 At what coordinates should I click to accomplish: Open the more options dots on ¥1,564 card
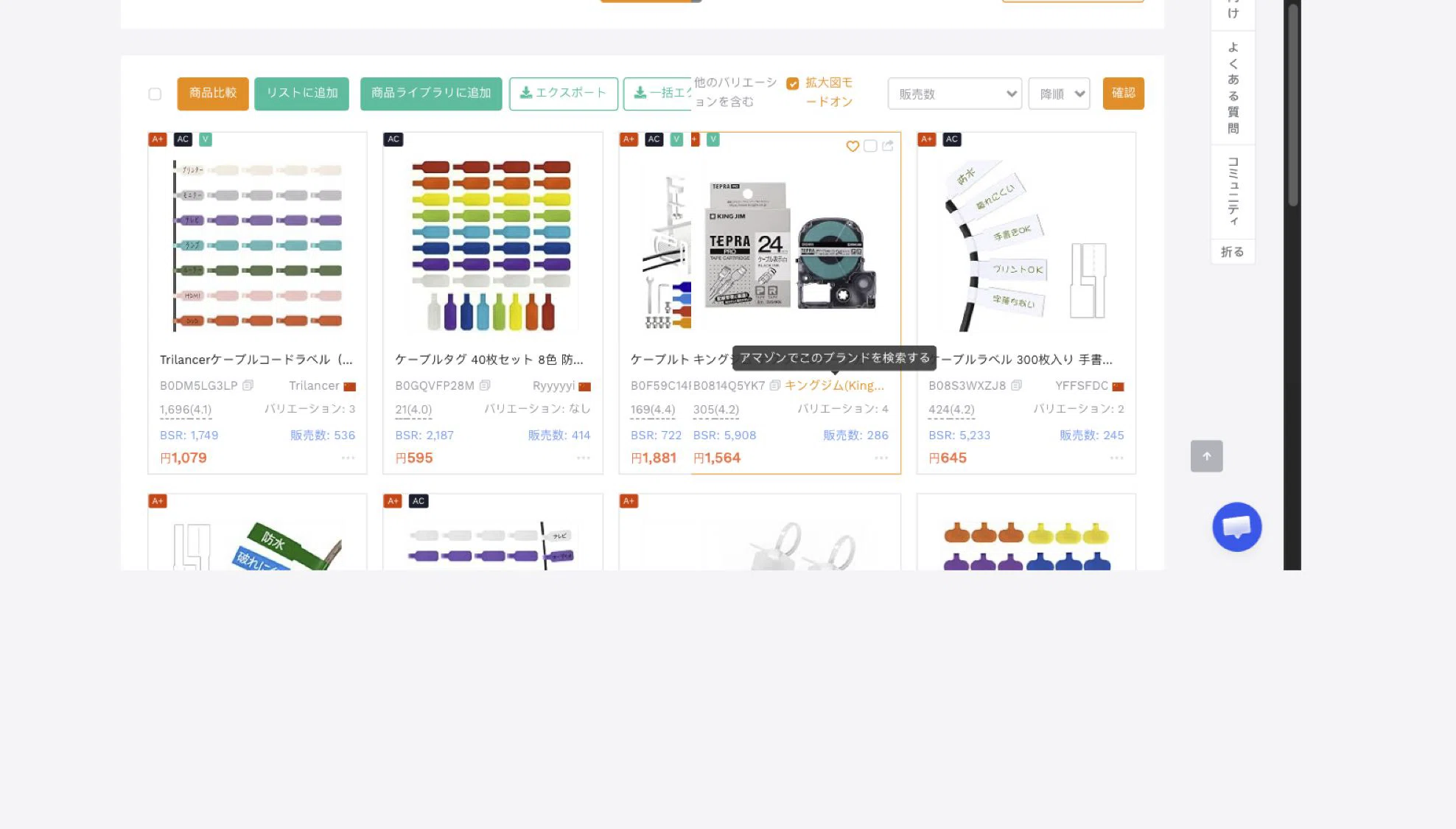pyautogui.click(x=881, y=458)
